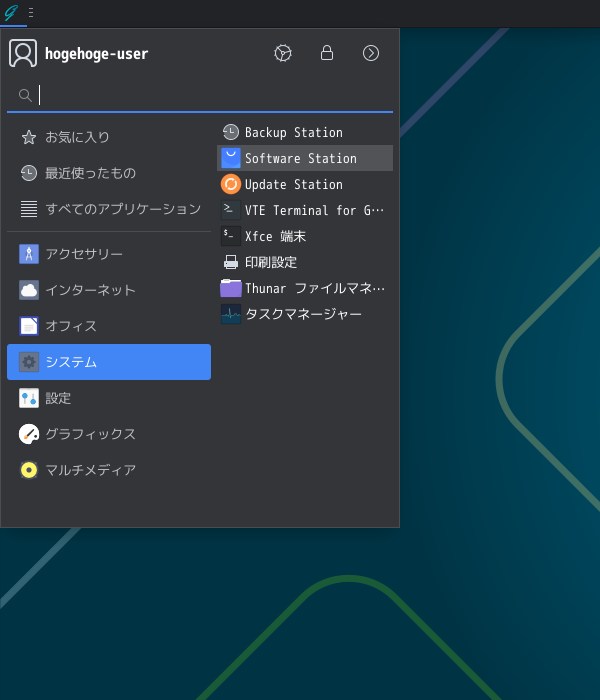The width and height of the screenshot is (600, 700).
Task: Launch タスクマネージャー task manager
Action: pos(305,314)
